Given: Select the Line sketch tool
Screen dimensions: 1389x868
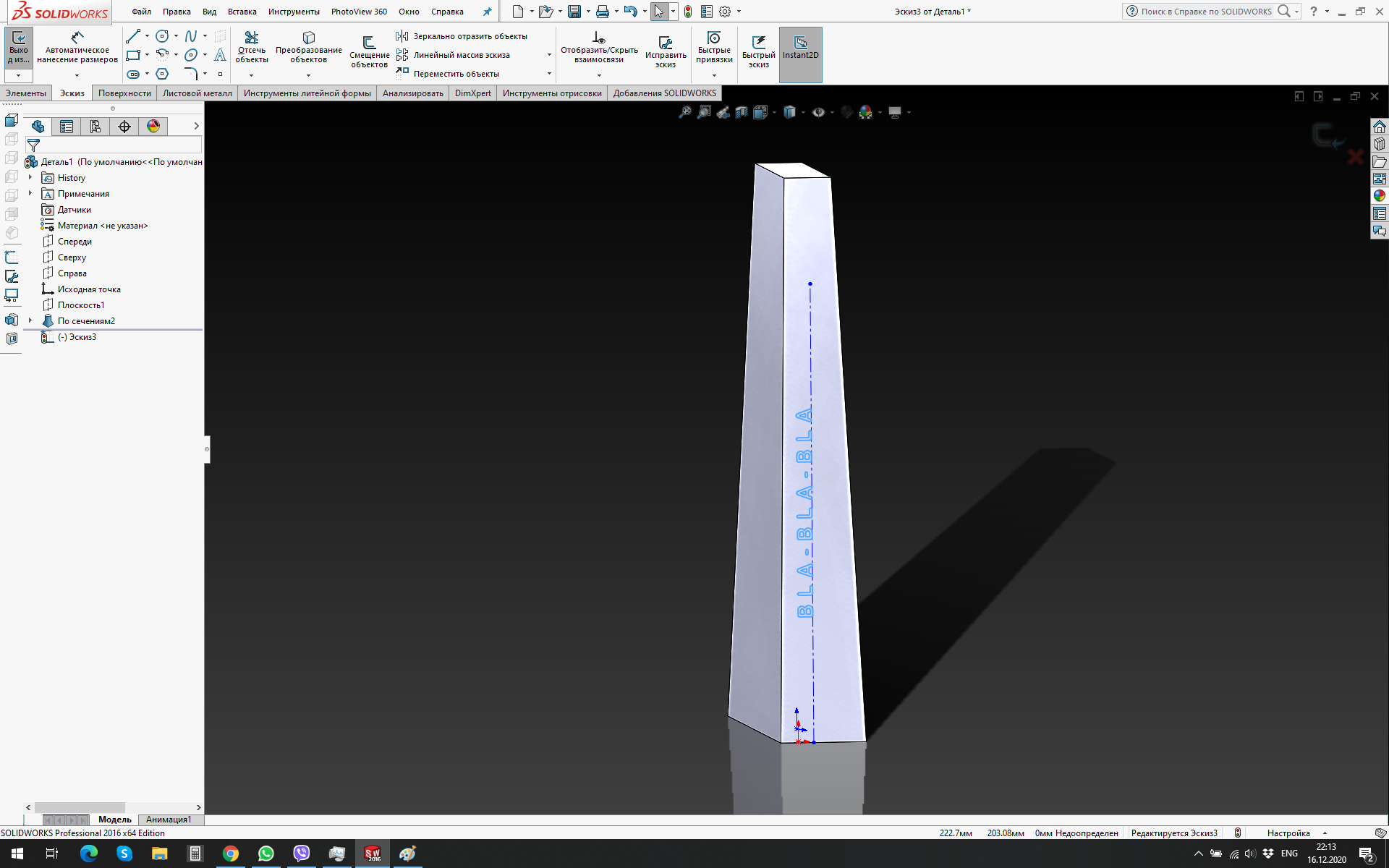Looking at the screenshot, I should pyautogui.click(x=133, y=36).
